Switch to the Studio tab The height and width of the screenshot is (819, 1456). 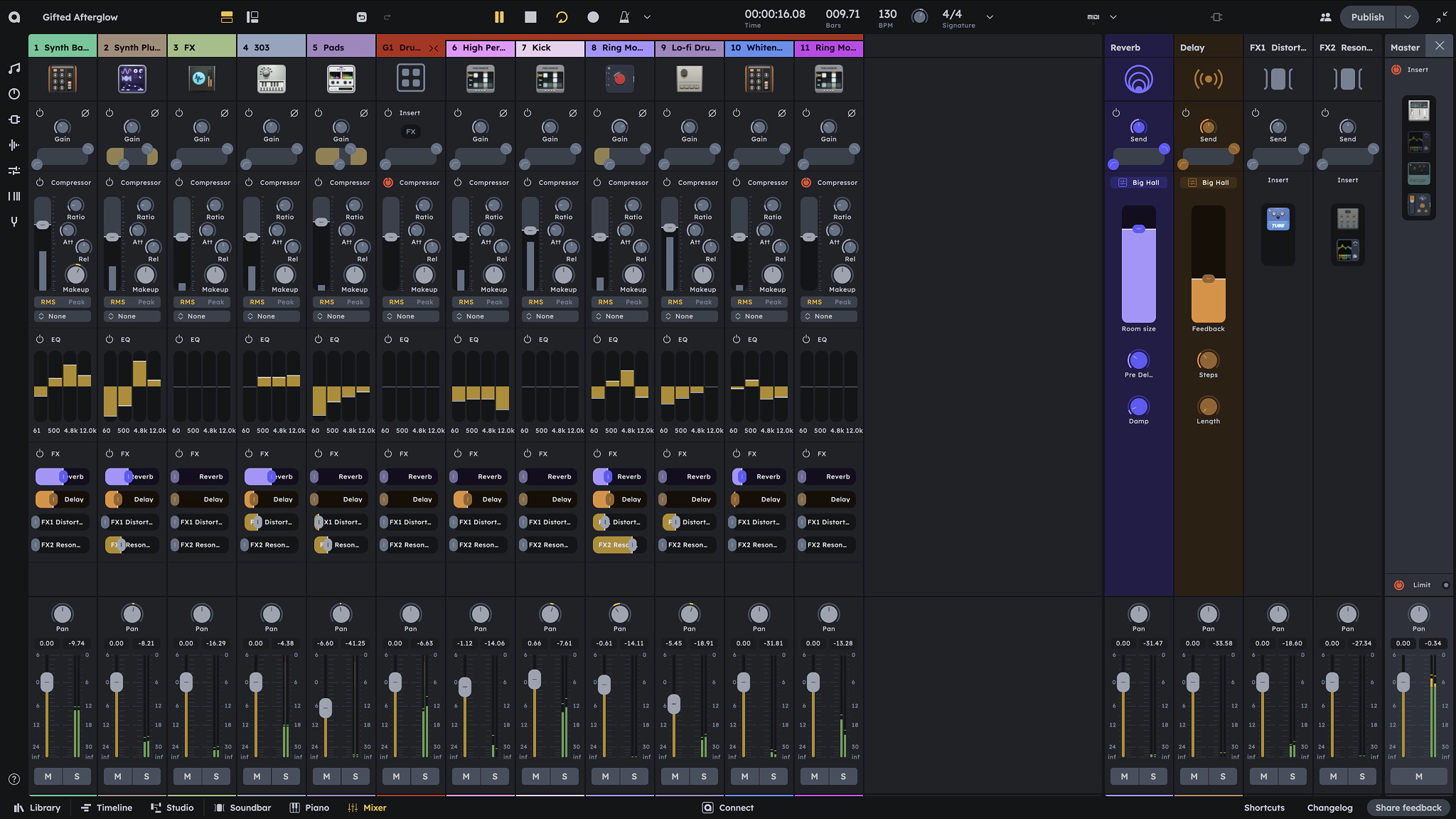[x=172, y=808]
